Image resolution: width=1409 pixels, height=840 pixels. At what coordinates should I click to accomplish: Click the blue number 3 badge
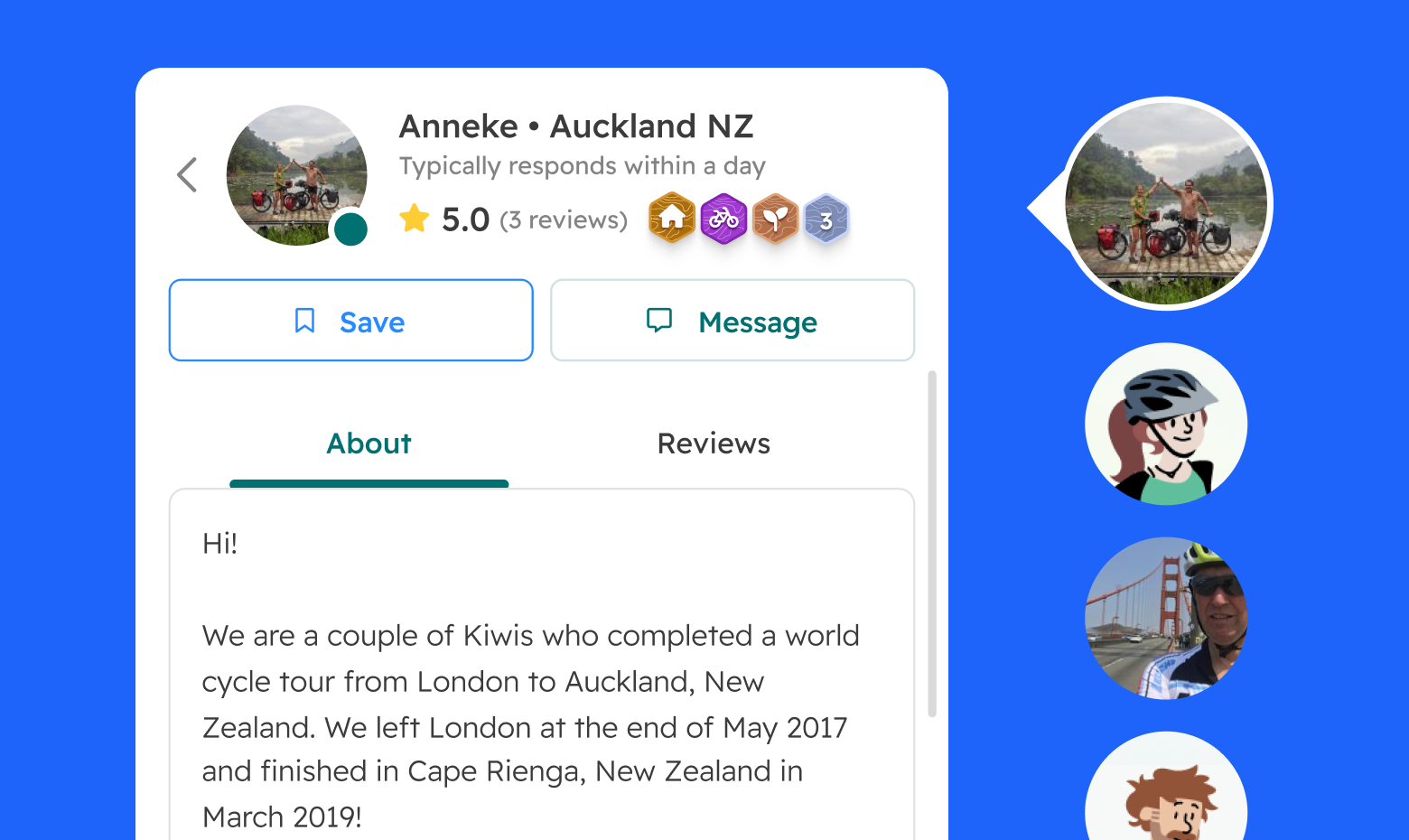(826, 219)
